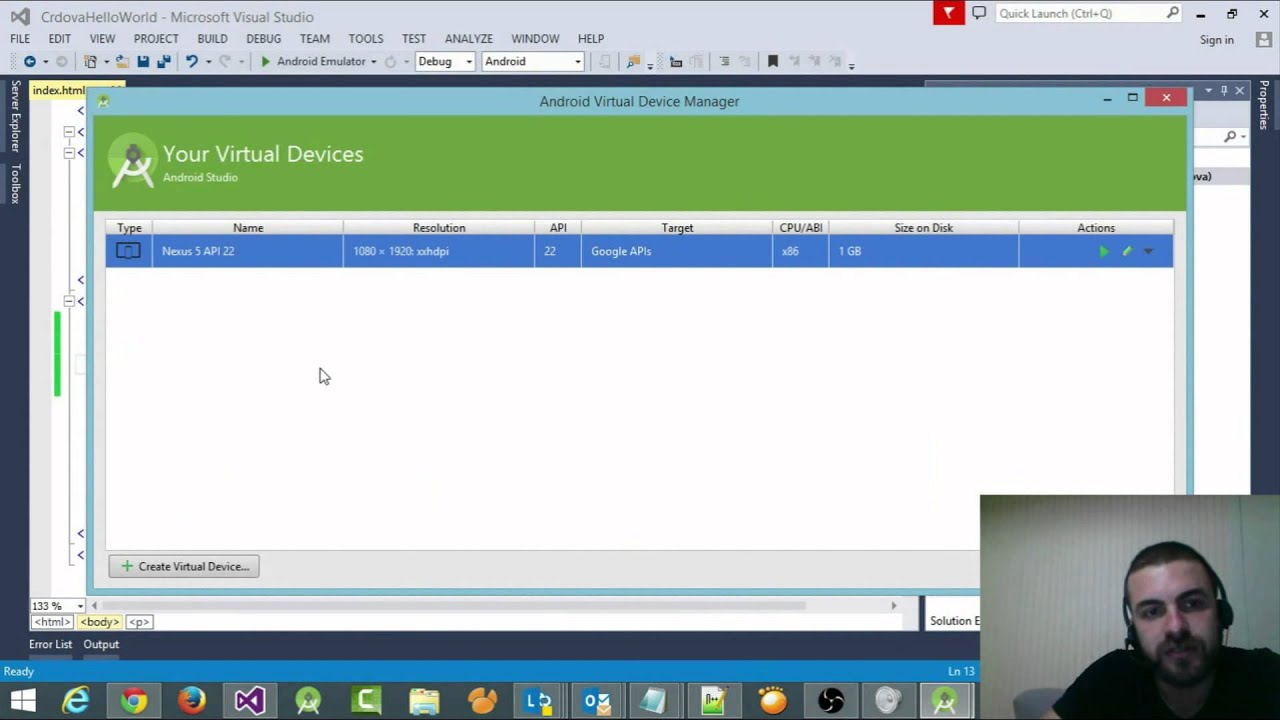Open the TOOLS menu
The image size is (1280, 720).
point(366,39)
